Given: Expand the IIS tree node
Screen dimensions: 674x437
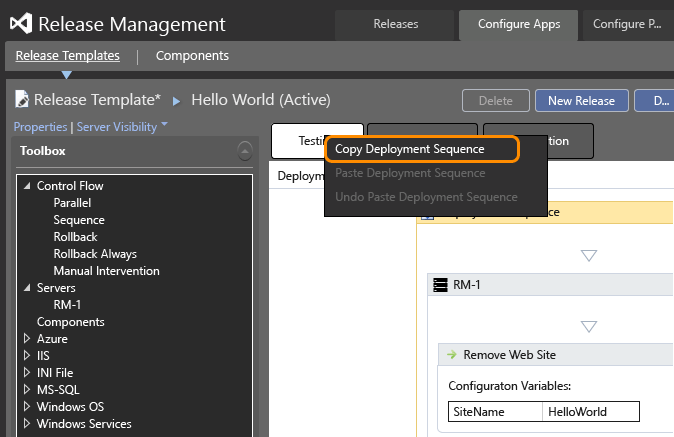Looking at the screenshot, I should [27, 355].
